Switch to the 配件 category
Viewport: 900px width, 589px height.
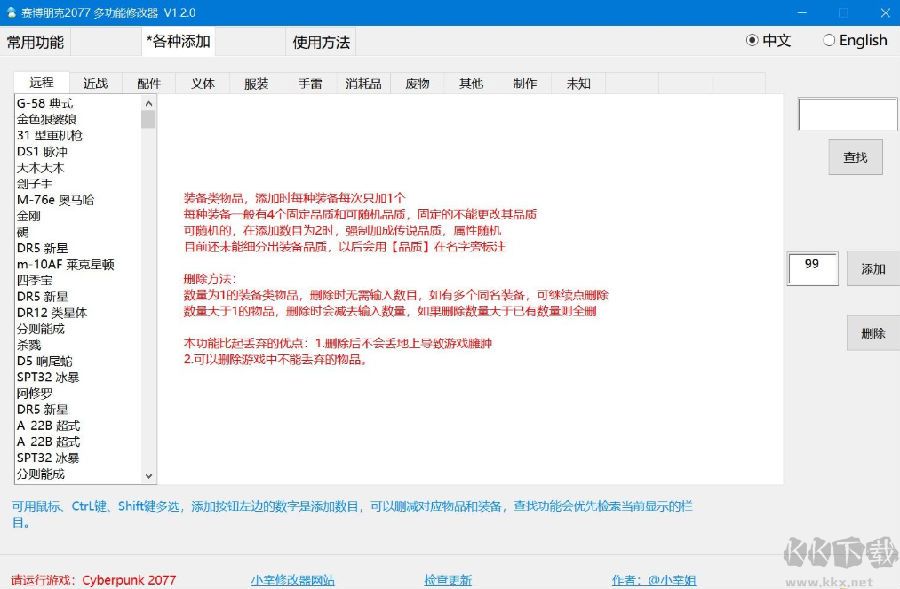pos(148,83)
